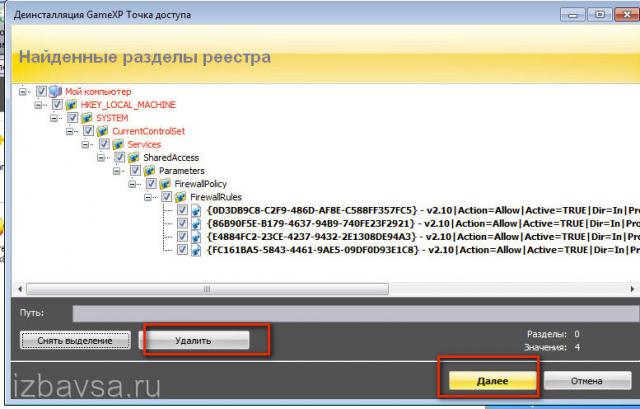
Task: Click the value icon of {86B90F5E entry
Action: tap(196, 224)
